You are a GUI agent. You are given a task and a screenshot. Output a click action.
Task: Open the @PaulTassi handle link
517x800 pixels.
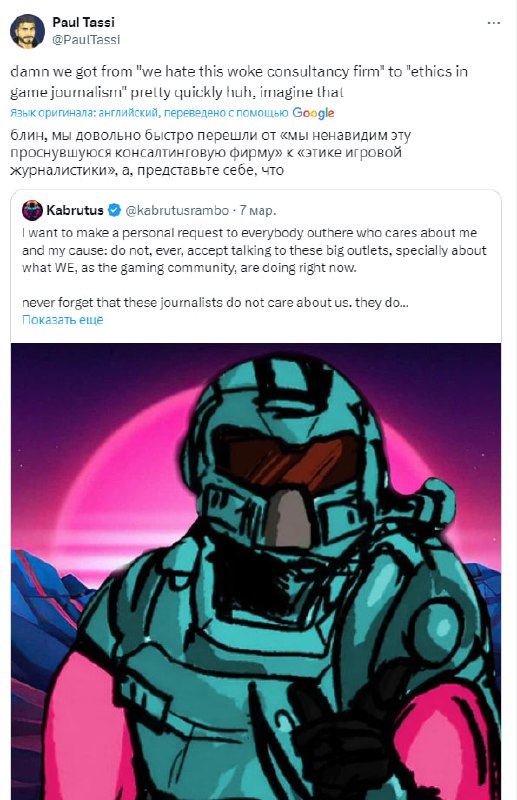tap(86, 40)
